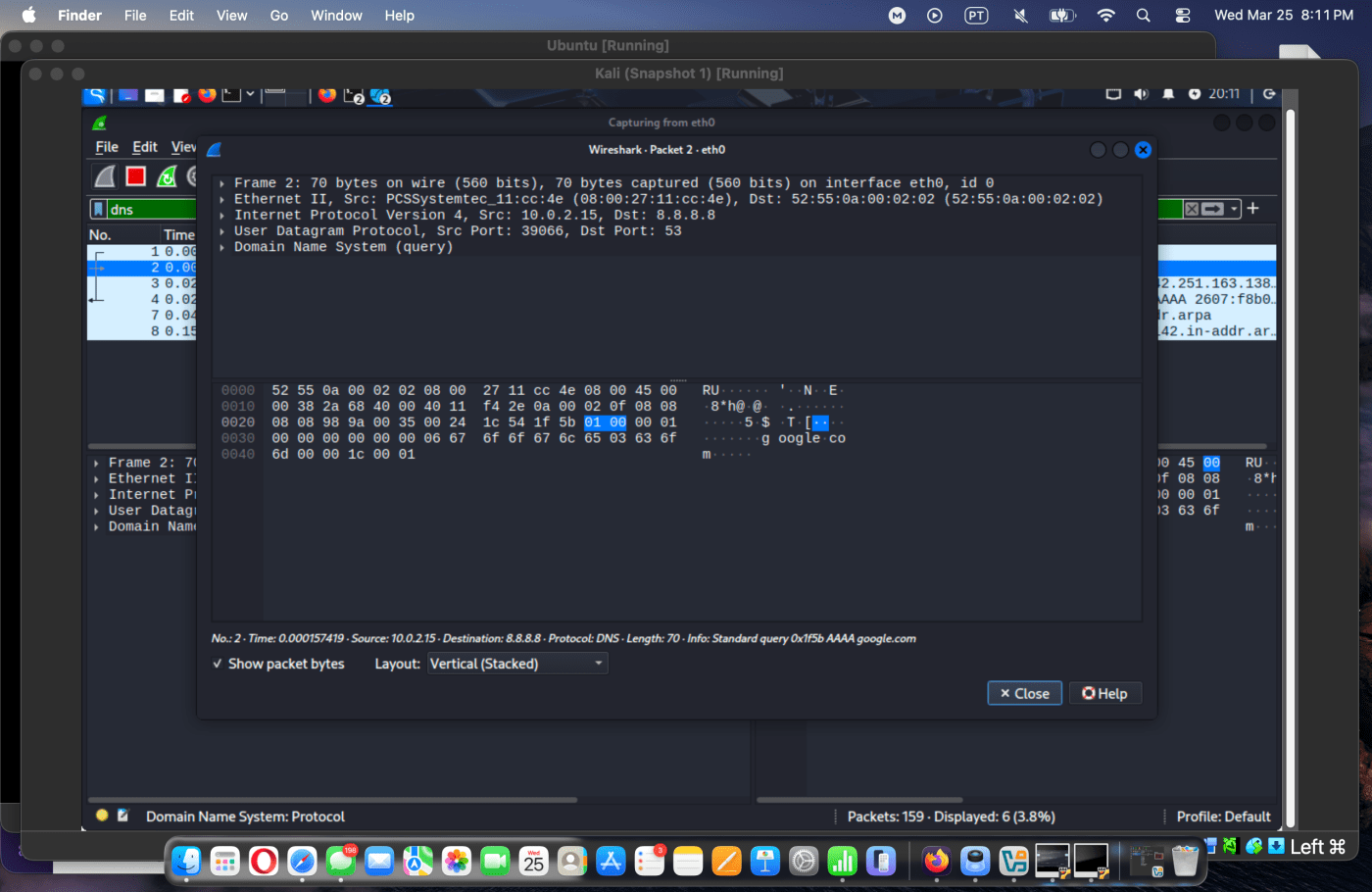Click the Ubuntu [Running] window title

(x=608, y=45)
